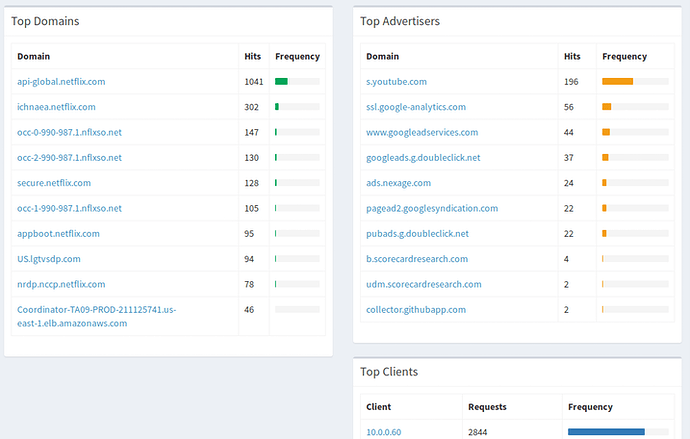
Task: Open nrdp.nccp.netflix.com link
Action: (61, 284)
